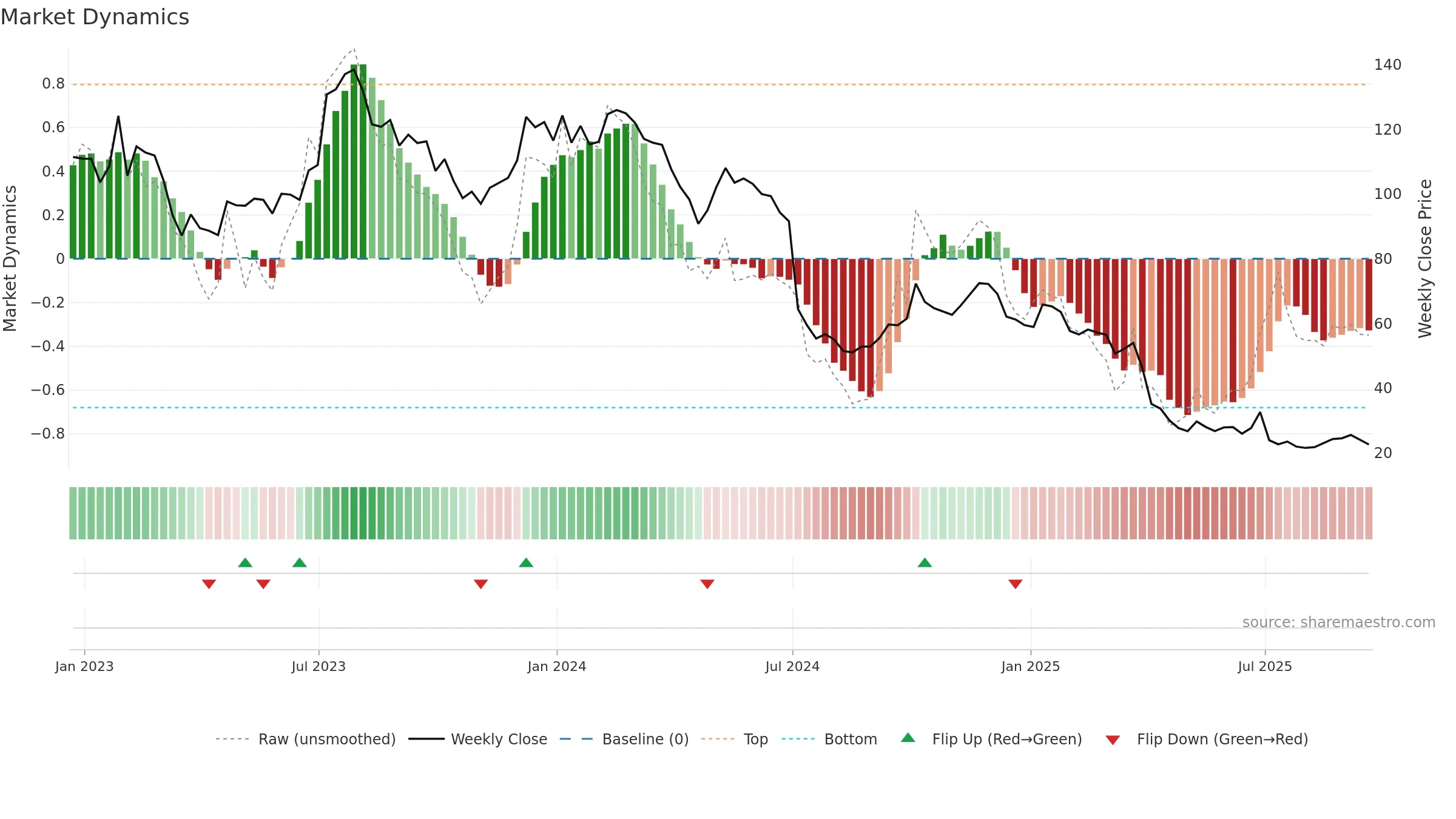Click the Jul 2024 x-axis label
This screenshot has width=1456, height=819.
(792, 666)
